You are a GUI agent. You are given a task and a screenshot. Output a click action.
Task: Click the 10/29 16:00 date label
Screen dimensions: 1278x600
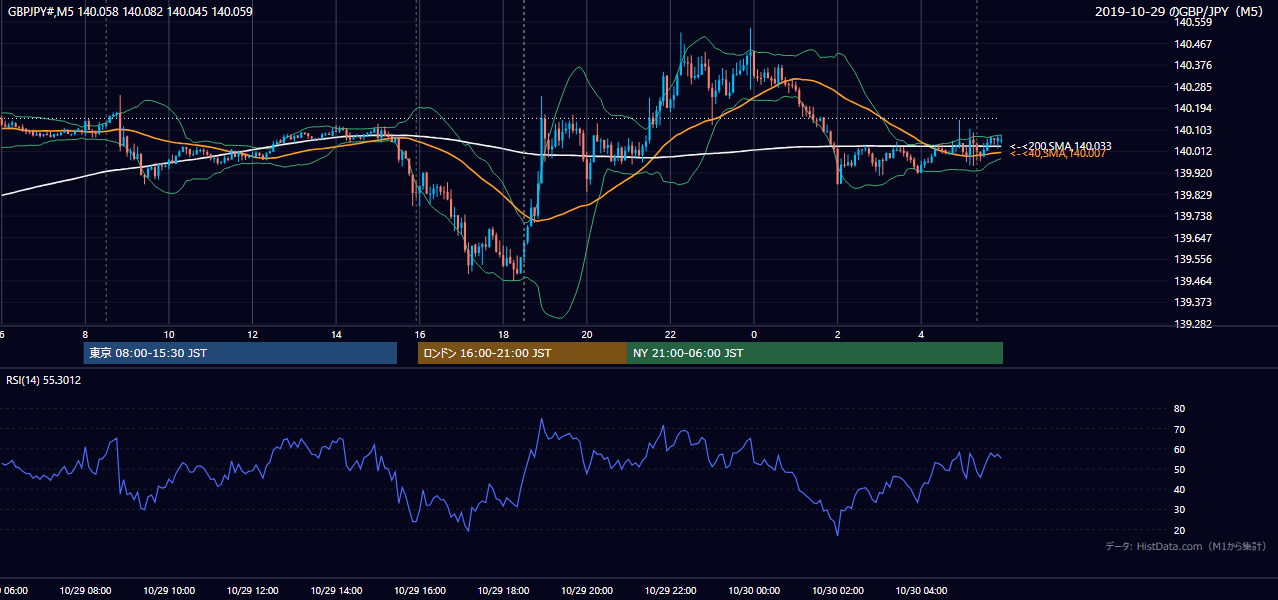(x=420, y=591)
